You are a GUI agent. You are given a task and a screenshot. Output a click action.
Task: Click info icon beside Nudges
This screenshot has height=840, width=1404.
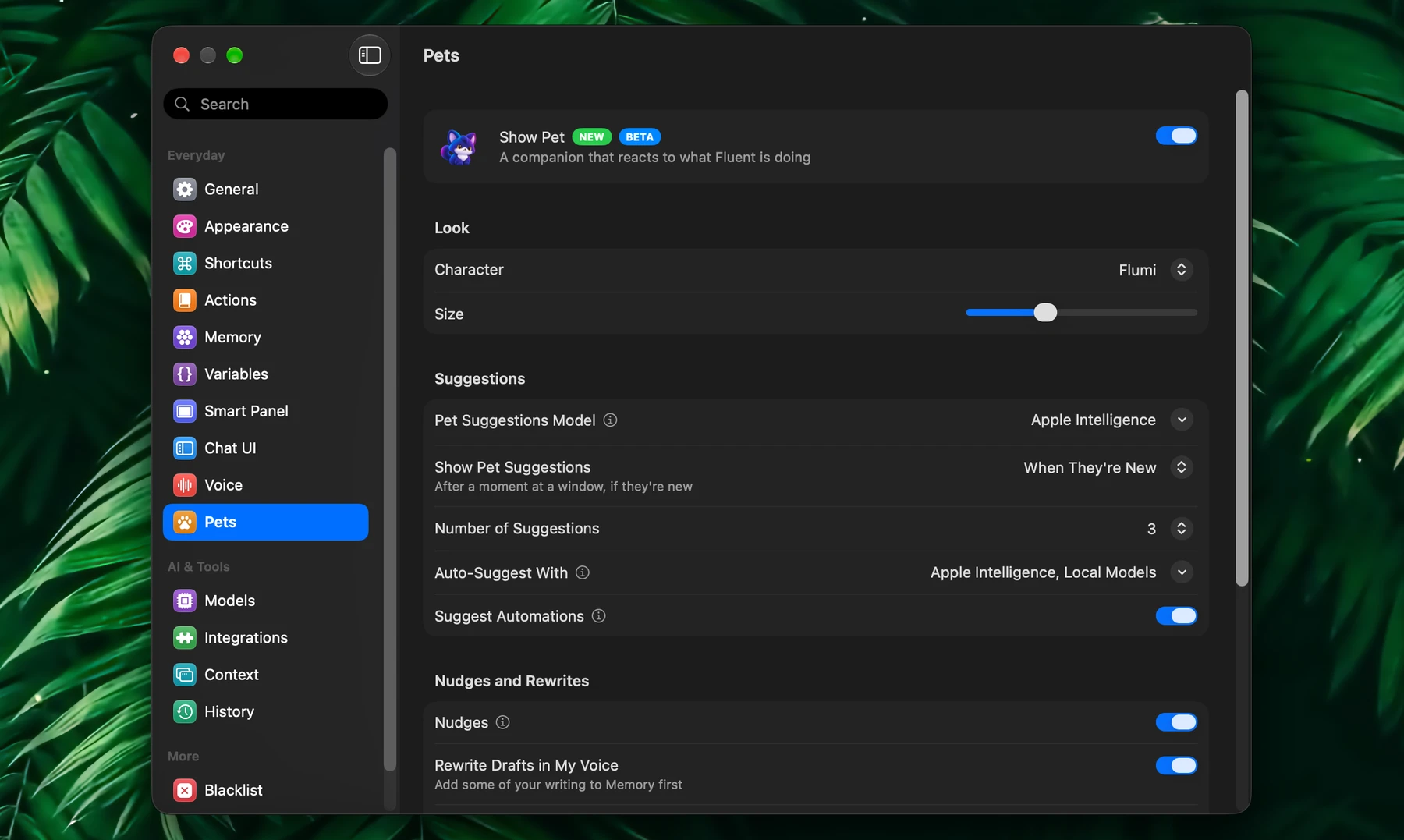[x=503, y=722]
